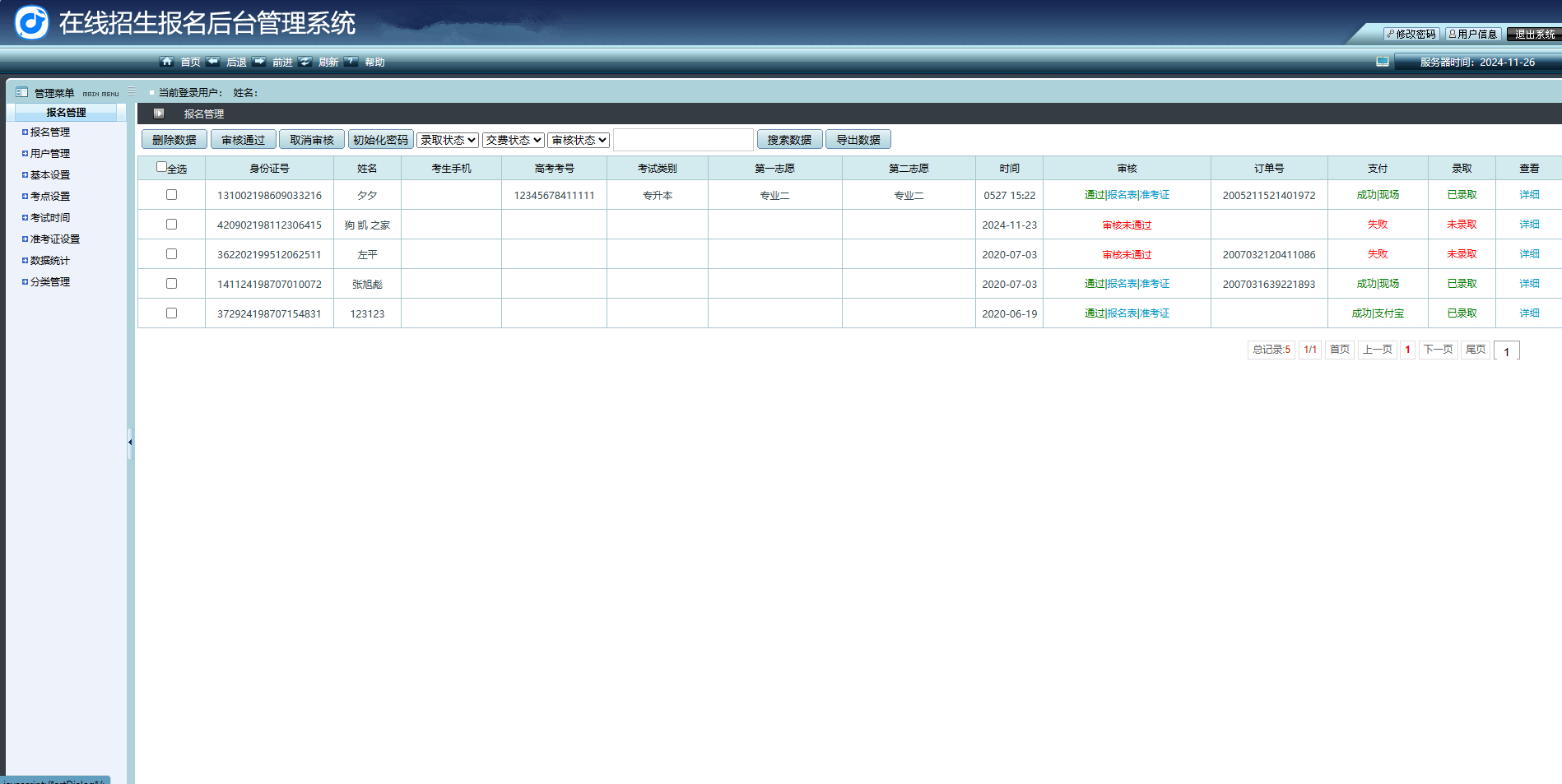Open the 审核状态 dropdown
This screenshot has height=784, width=1562.
pyautogui.click(x=579, y=140)
